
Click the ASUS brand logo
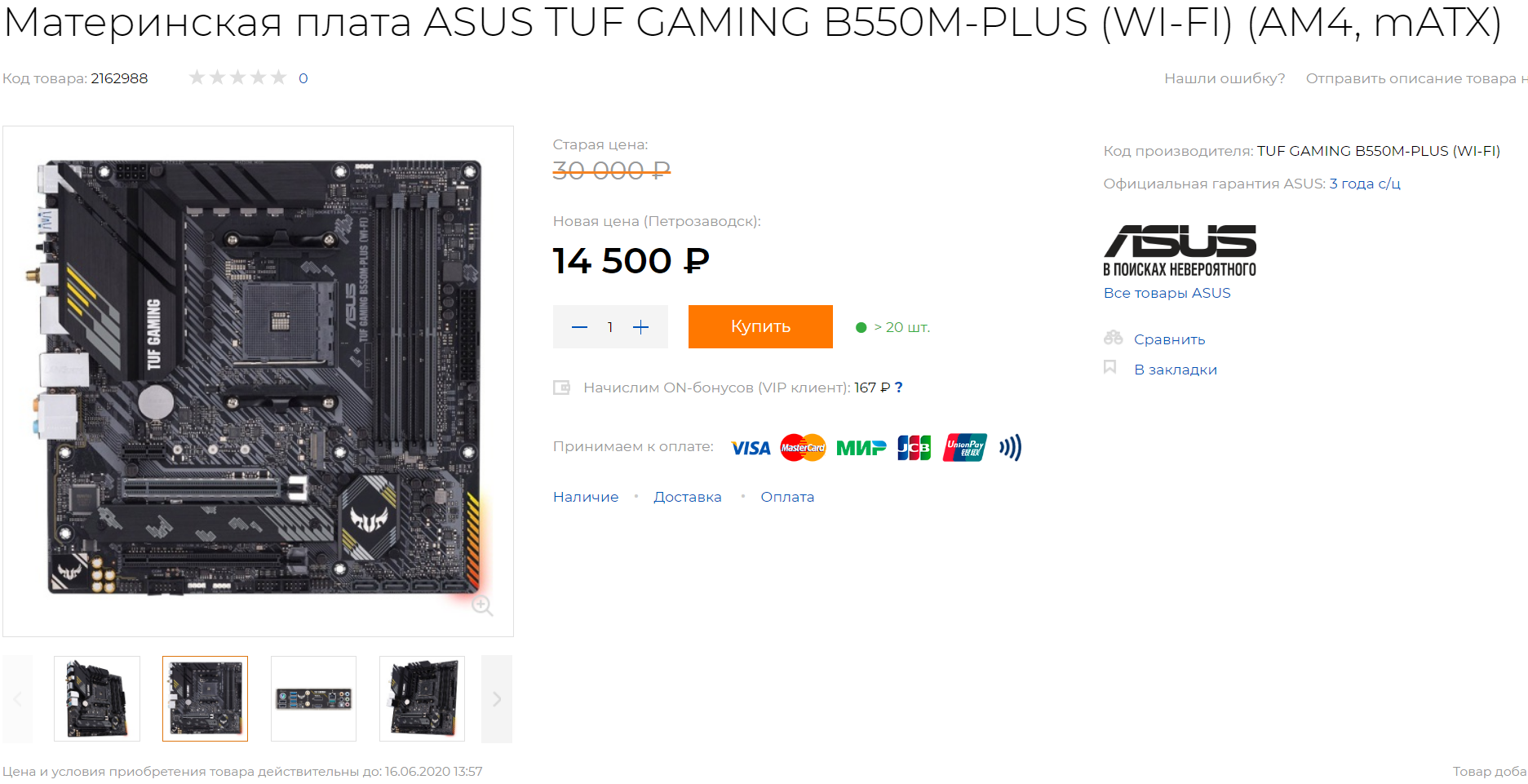[x=1180, y=250]
